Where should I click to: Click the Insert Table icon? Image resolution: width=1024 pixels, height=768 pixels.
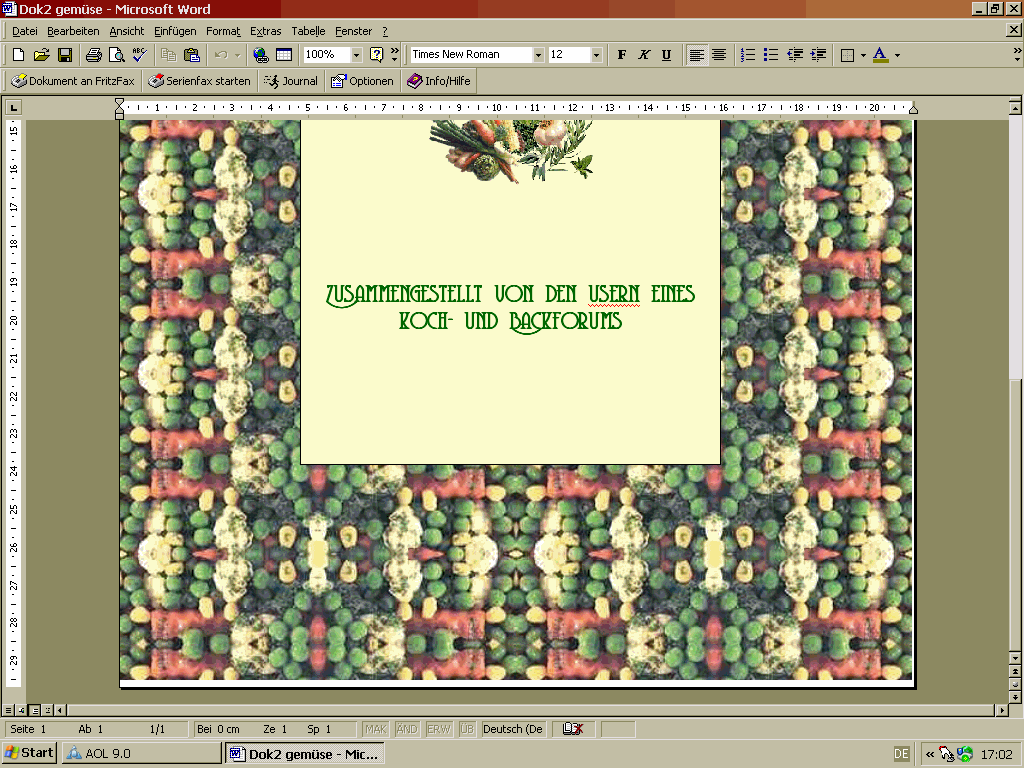coord(284,55)
